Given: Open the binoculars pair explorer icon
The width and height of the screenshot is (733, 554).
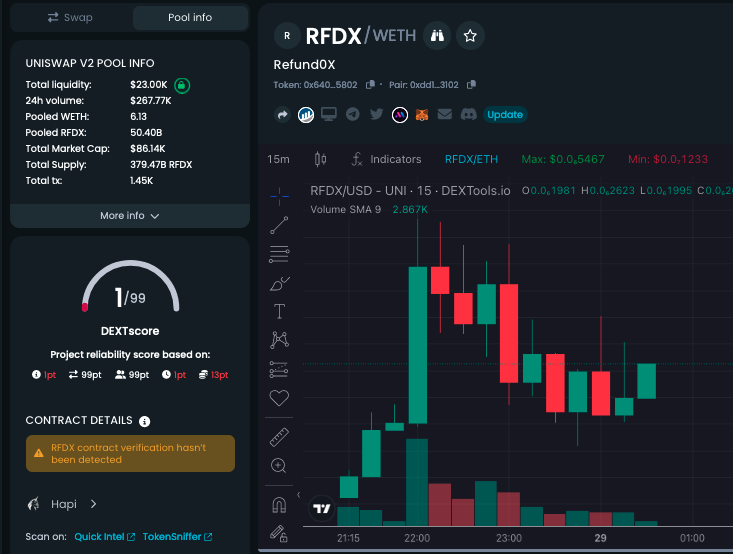Looking at the screenshot, I should click(x=437, y=36).
